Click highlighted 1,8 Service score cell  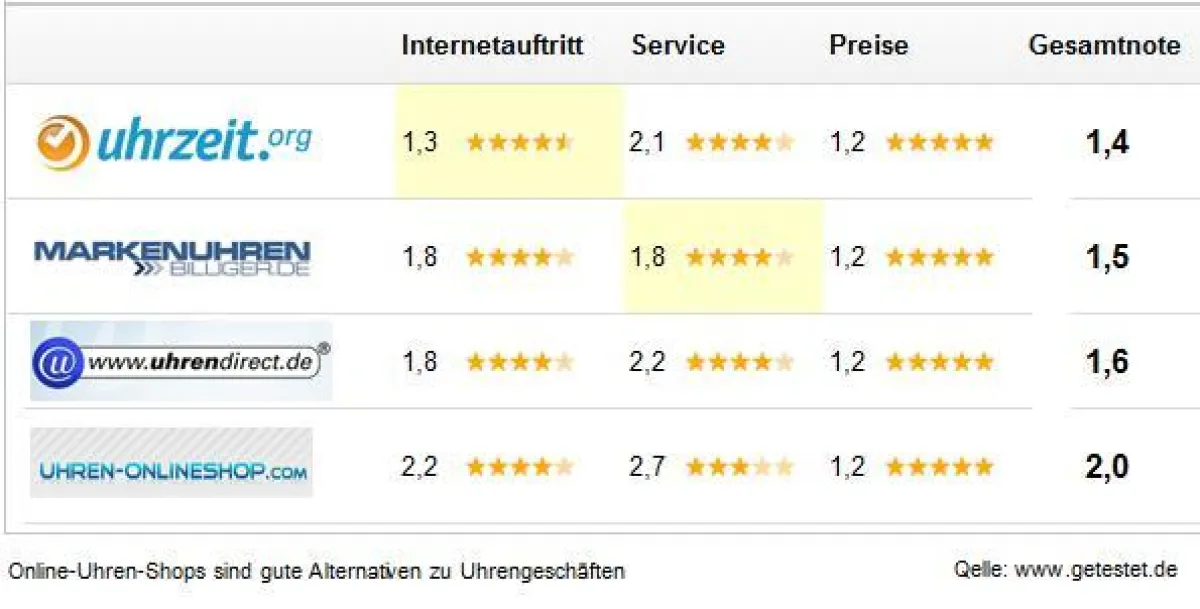pyautogui.click(x=648, y=258)
